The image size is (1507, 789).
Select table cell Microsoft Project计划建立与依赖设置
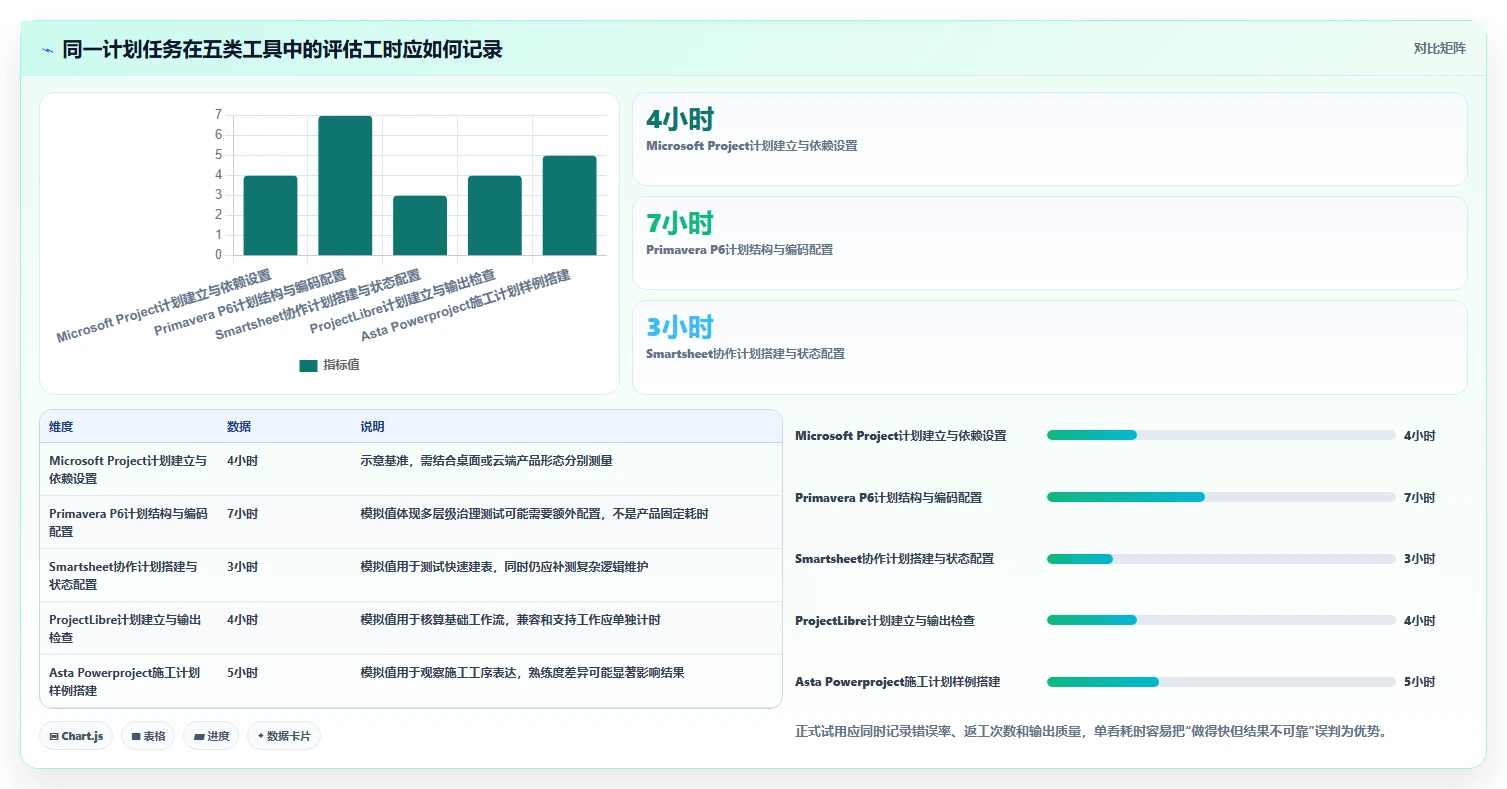(x=128, y=470)
